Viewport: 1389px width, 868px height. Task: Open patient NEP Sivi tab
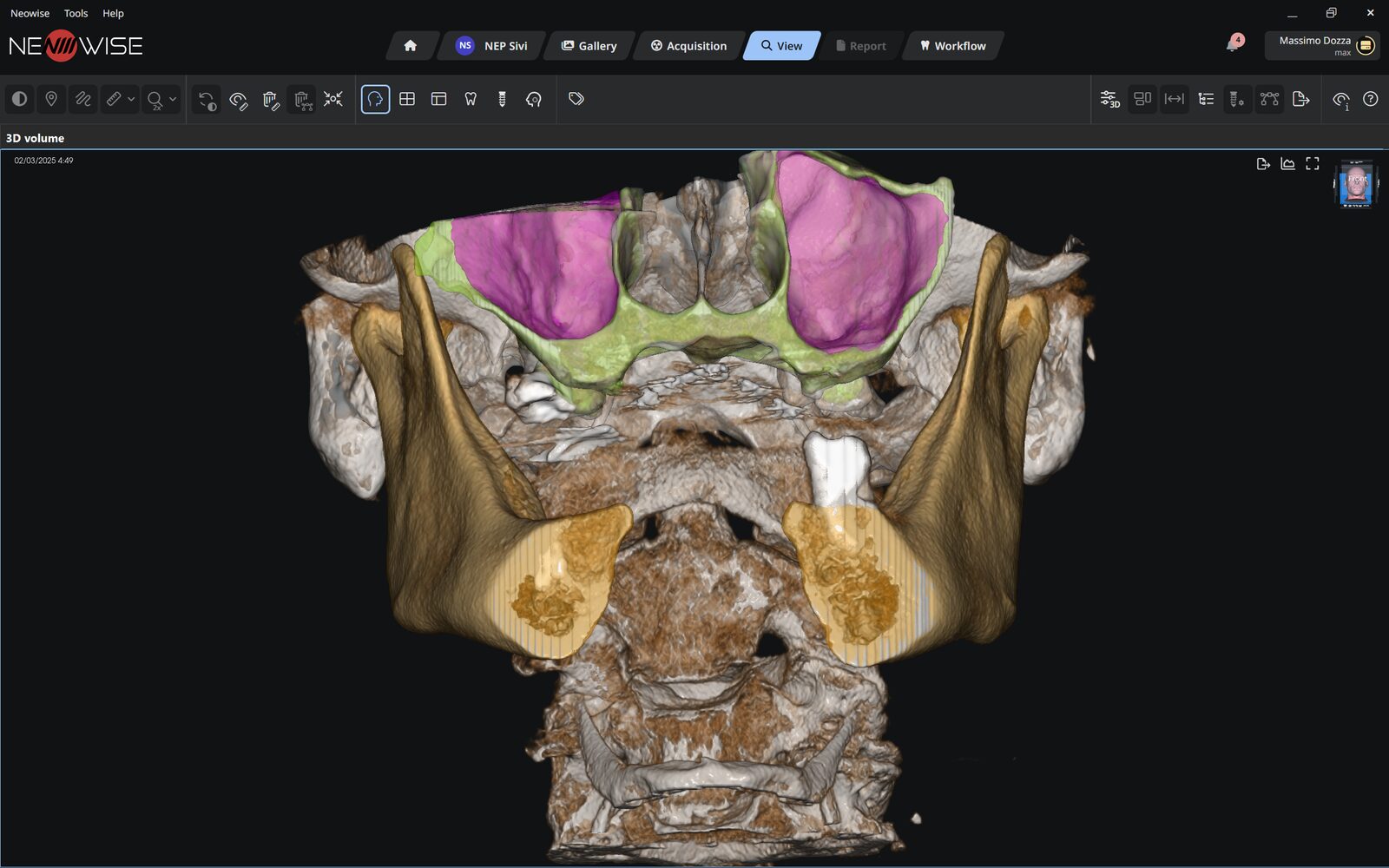point(491,46)
